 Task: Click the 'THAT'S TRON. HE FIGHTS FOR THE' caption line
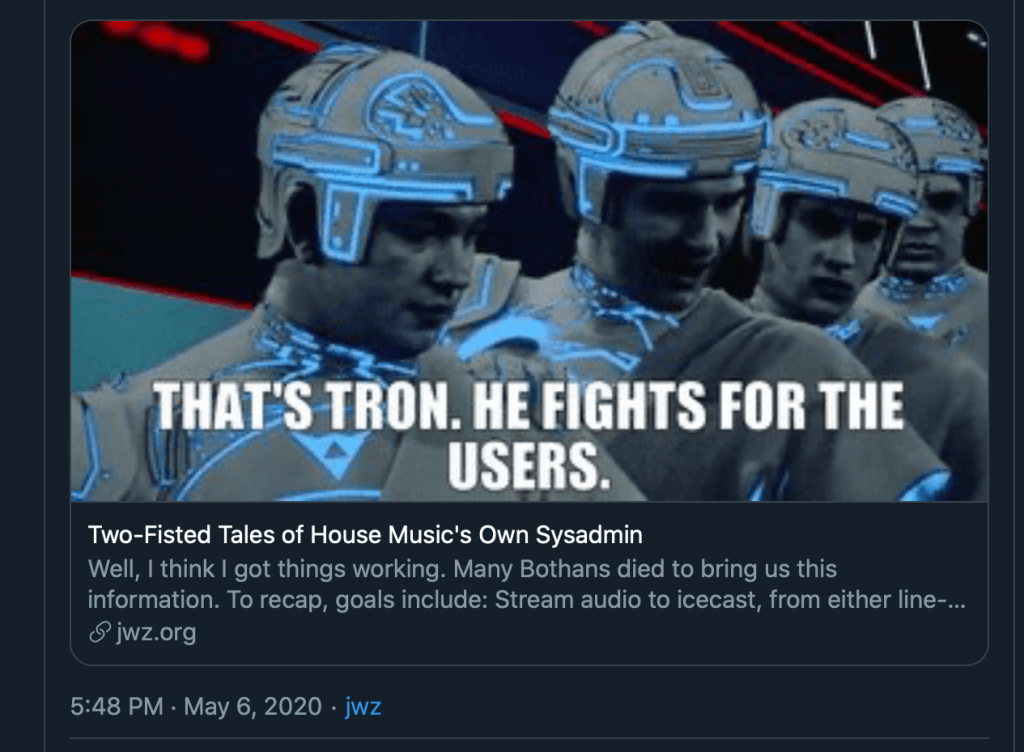[528, 408]
